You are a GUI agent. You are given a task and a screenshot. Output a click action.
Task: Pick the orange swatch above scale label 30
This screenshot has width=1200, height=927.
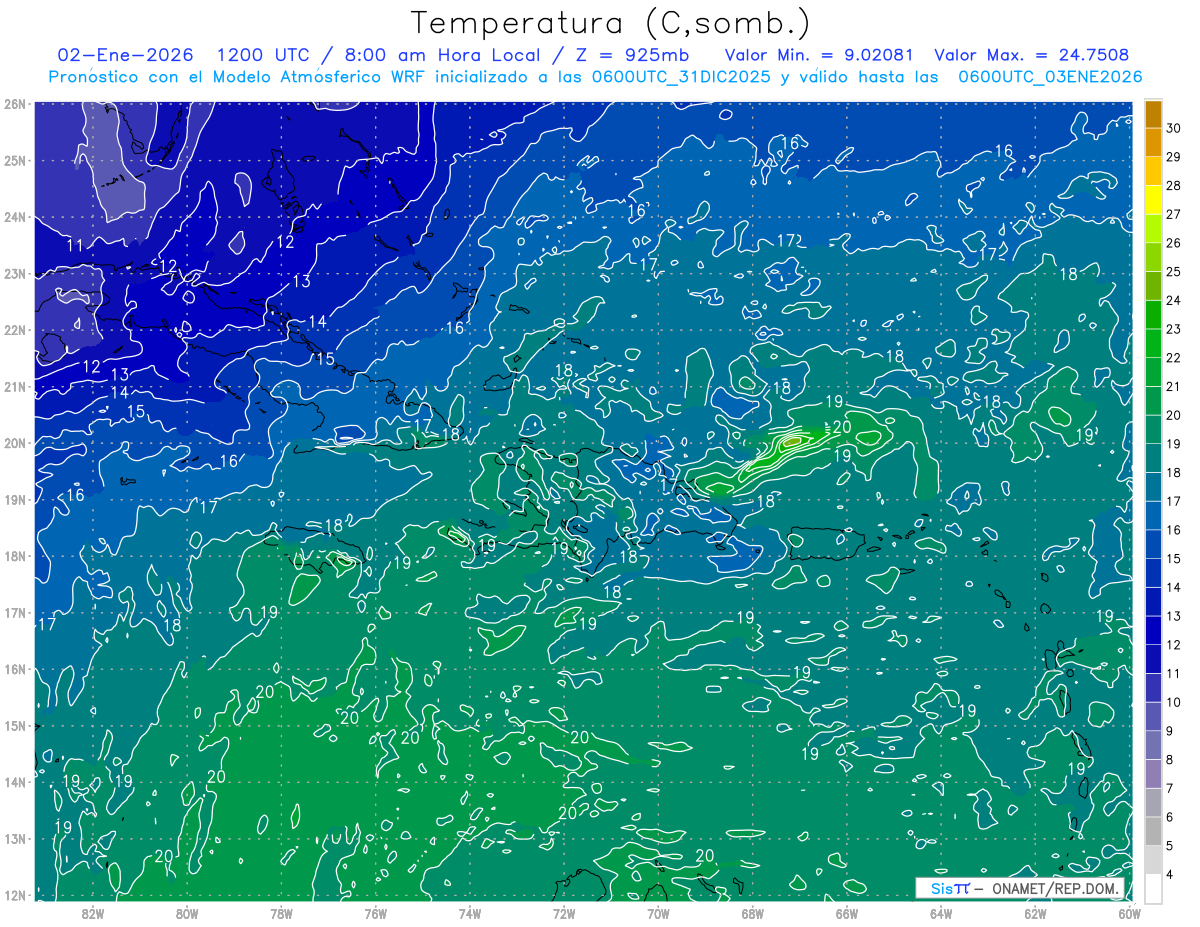tap(1153, 114)
